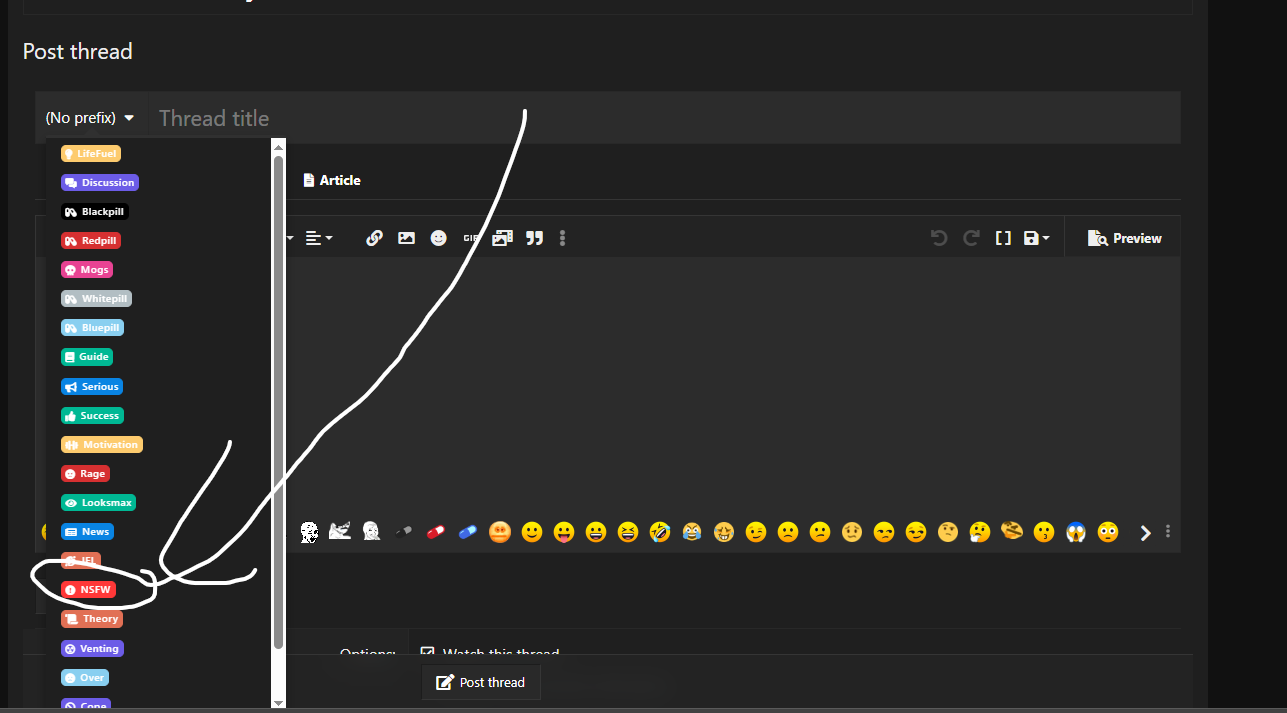Show next emojis with right chevron
This screenshot has height=713, width=1287.
(x=1146, y=533)
